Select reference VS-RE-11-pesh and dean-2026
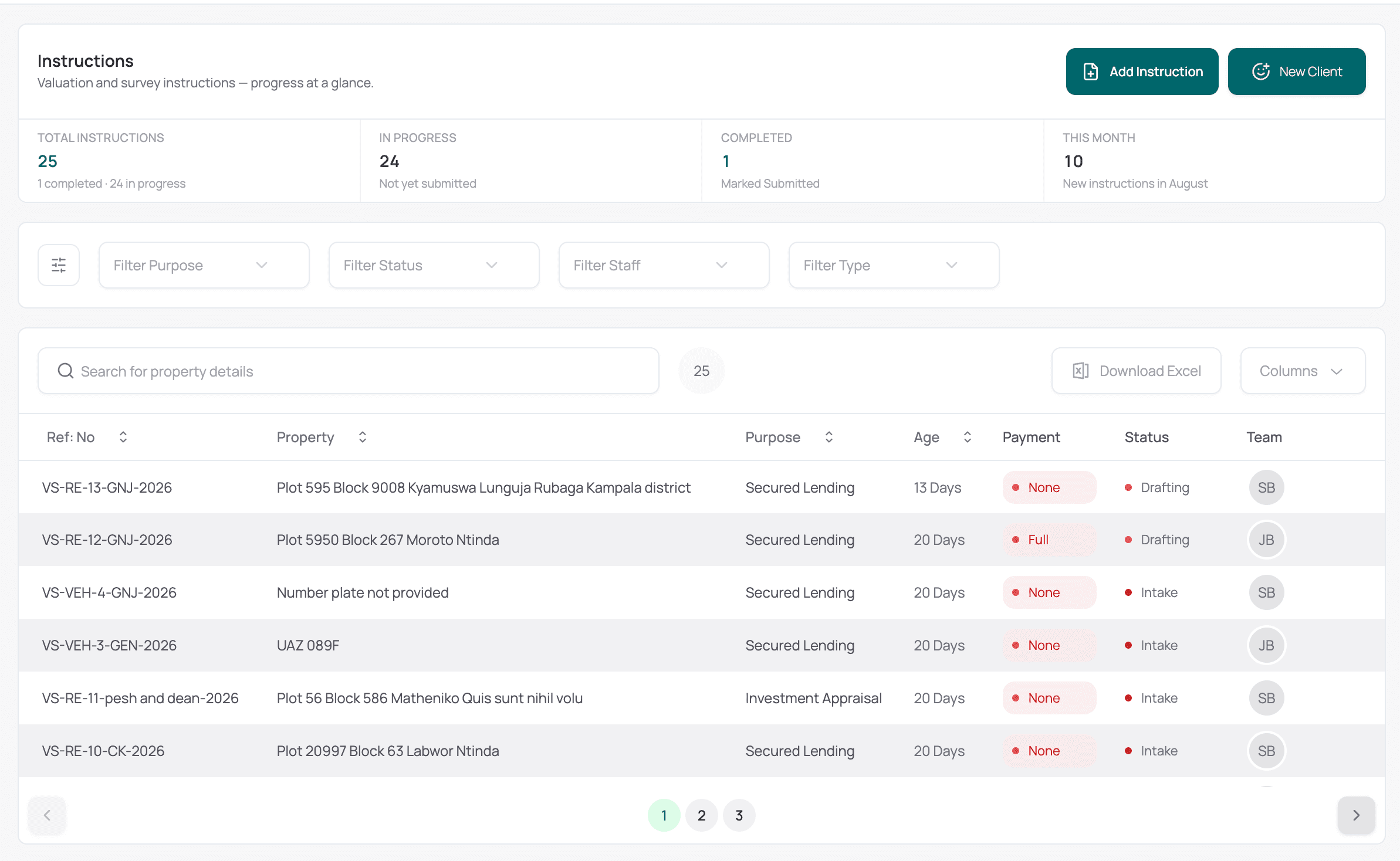The height and width of the screenshot is (861, 1400). (140, 698)
